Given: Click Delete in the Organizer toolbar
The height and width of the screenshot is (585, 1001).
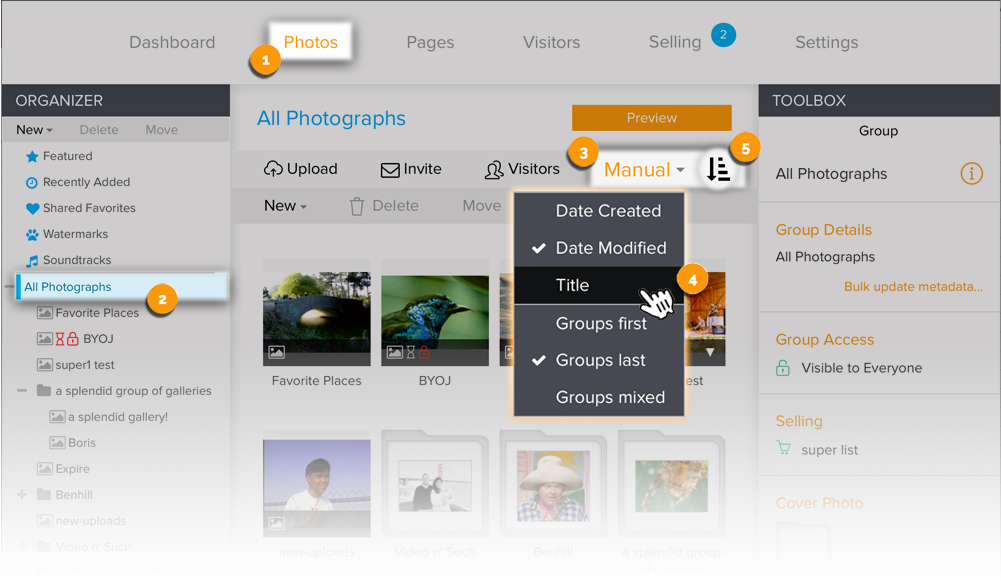Looking at the screenshot, I should pyautogui.click(x=99, y=130).
